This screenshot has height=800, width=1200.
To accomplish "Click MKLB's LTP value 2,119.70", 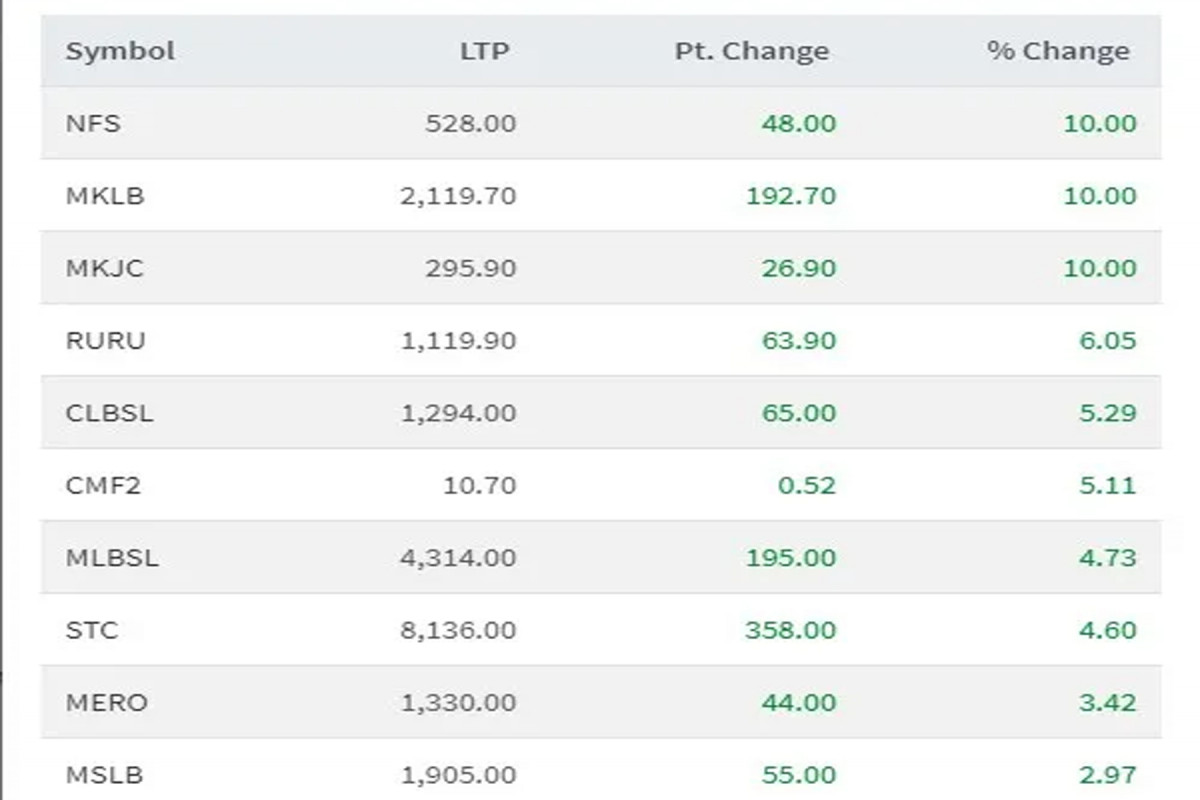I will pos(458,196).
